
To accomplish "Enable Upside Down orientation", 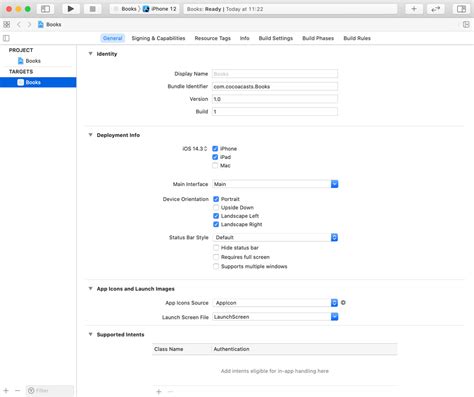I will 216,208.
